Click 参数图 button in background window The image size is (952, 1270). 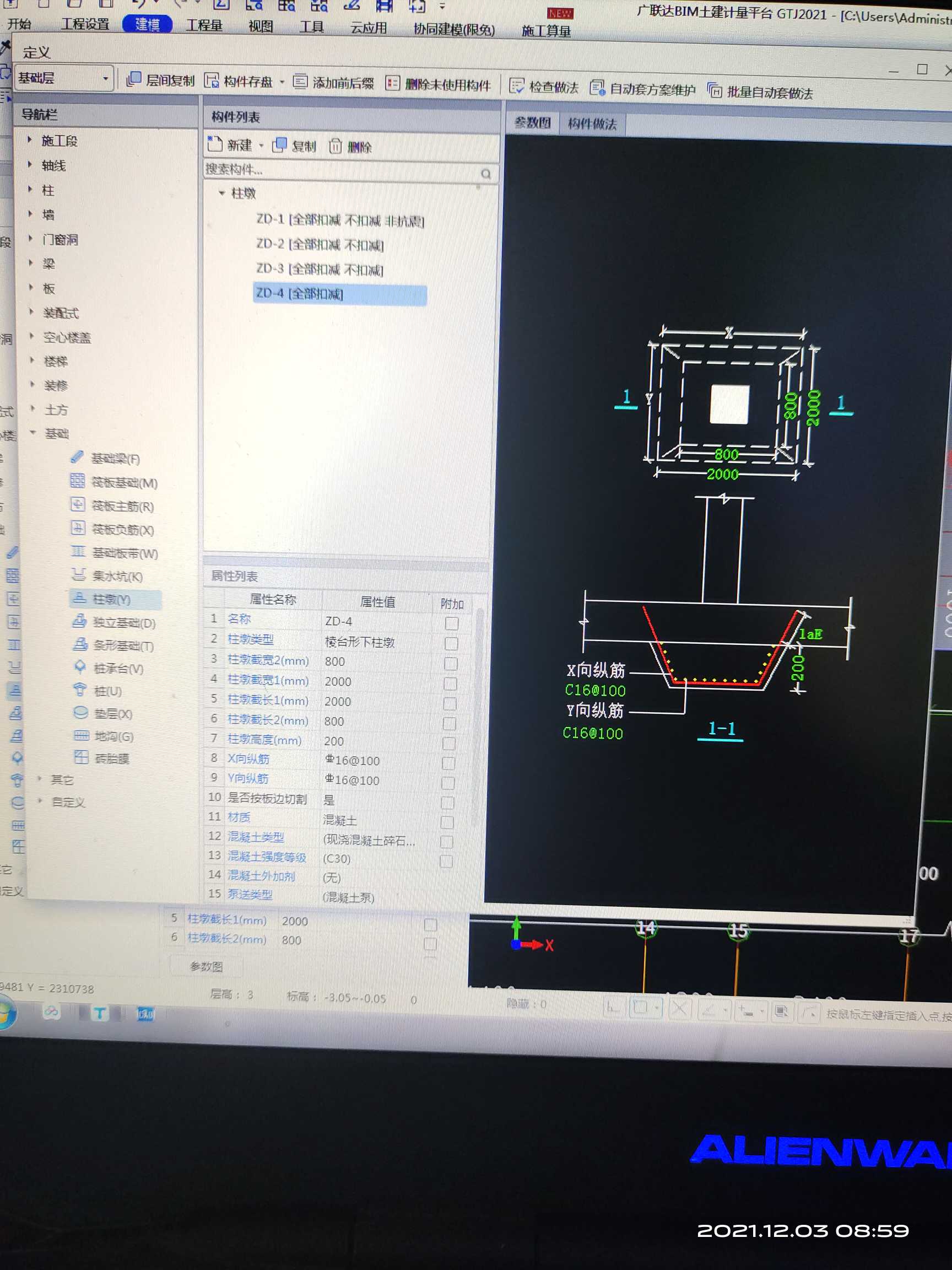pos(206,966)
